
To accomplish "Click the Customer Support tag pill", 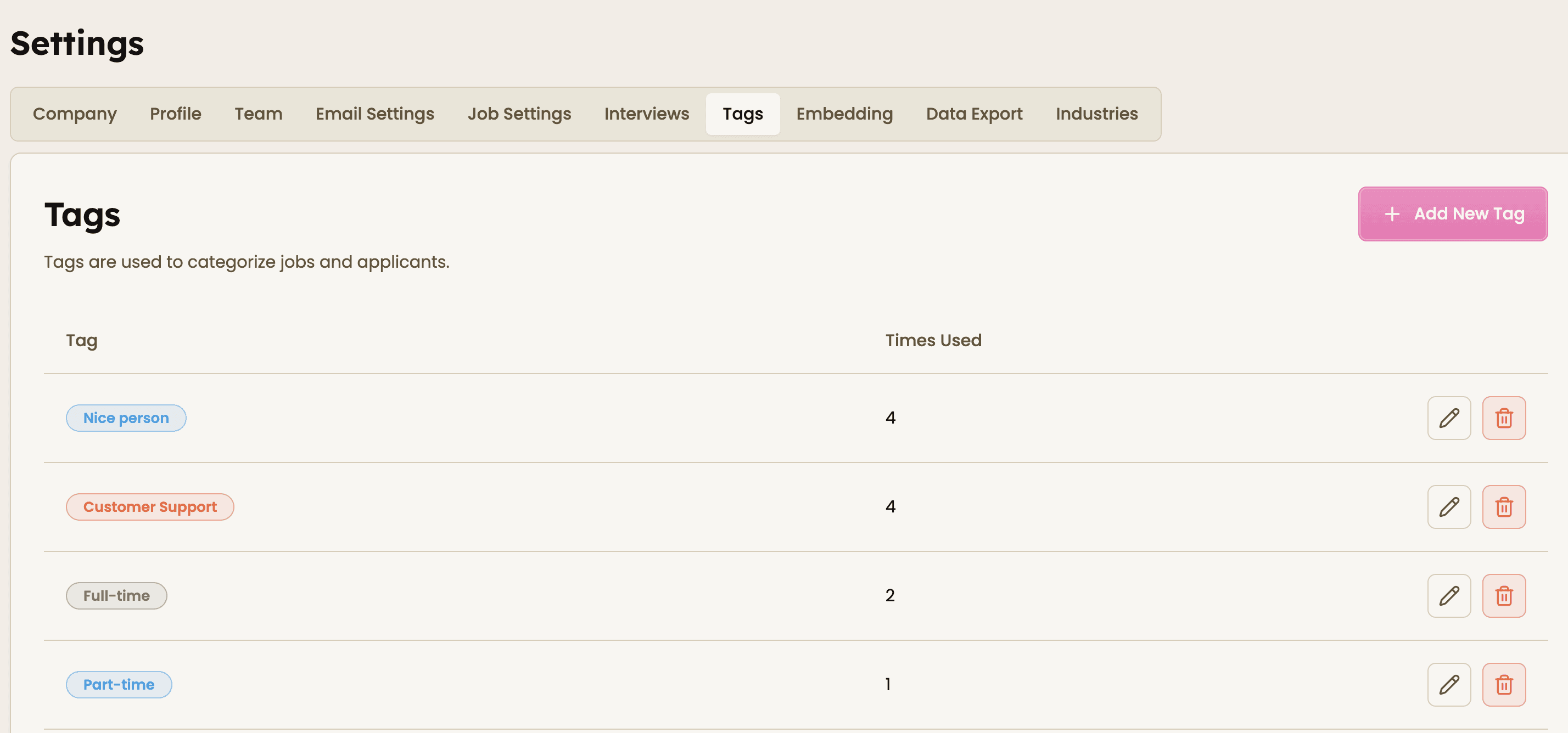I will point(150,507).
